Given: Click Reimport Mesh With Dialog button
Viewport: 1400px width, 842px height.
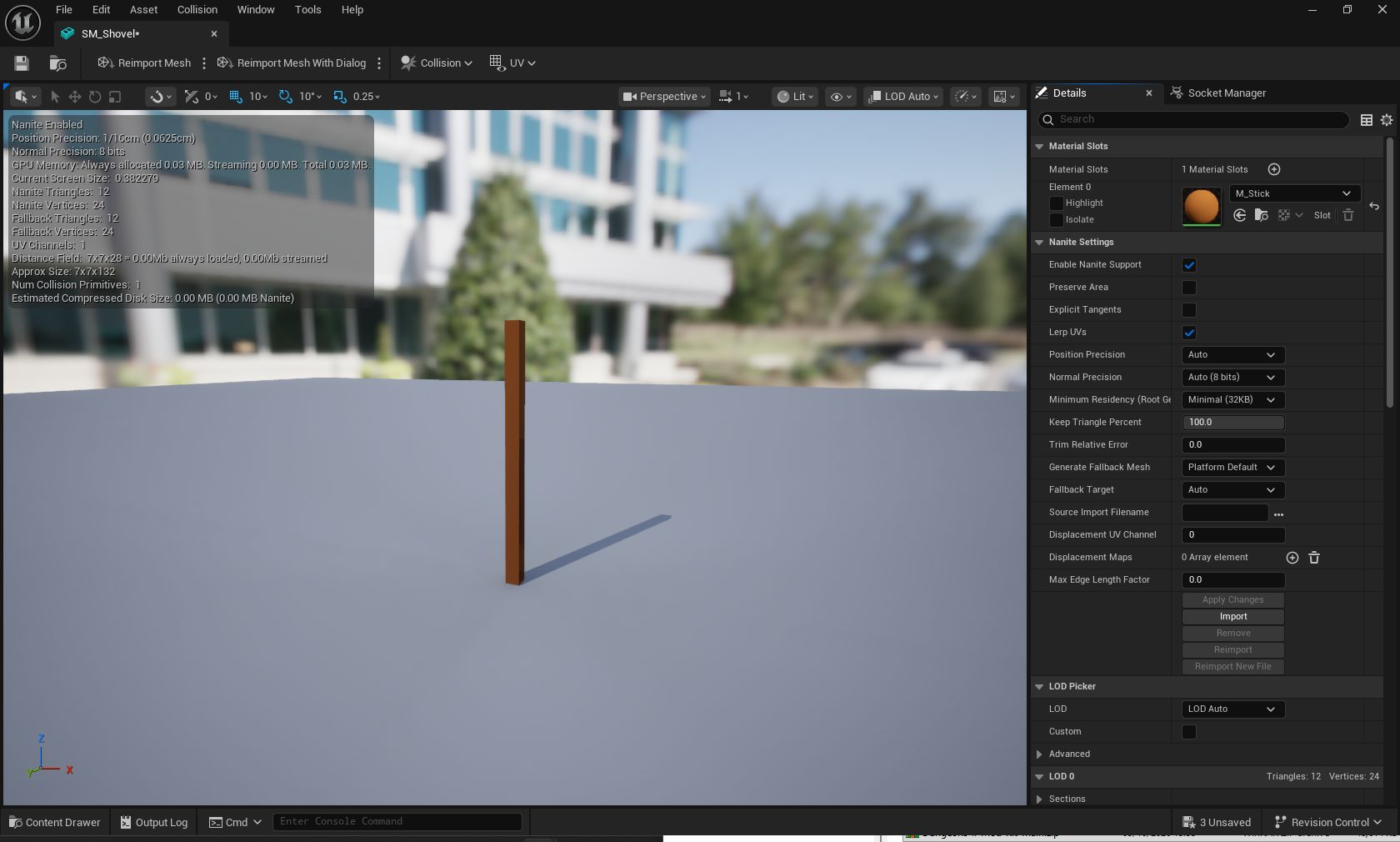Looking at the screenshot, I should (292, 63).
